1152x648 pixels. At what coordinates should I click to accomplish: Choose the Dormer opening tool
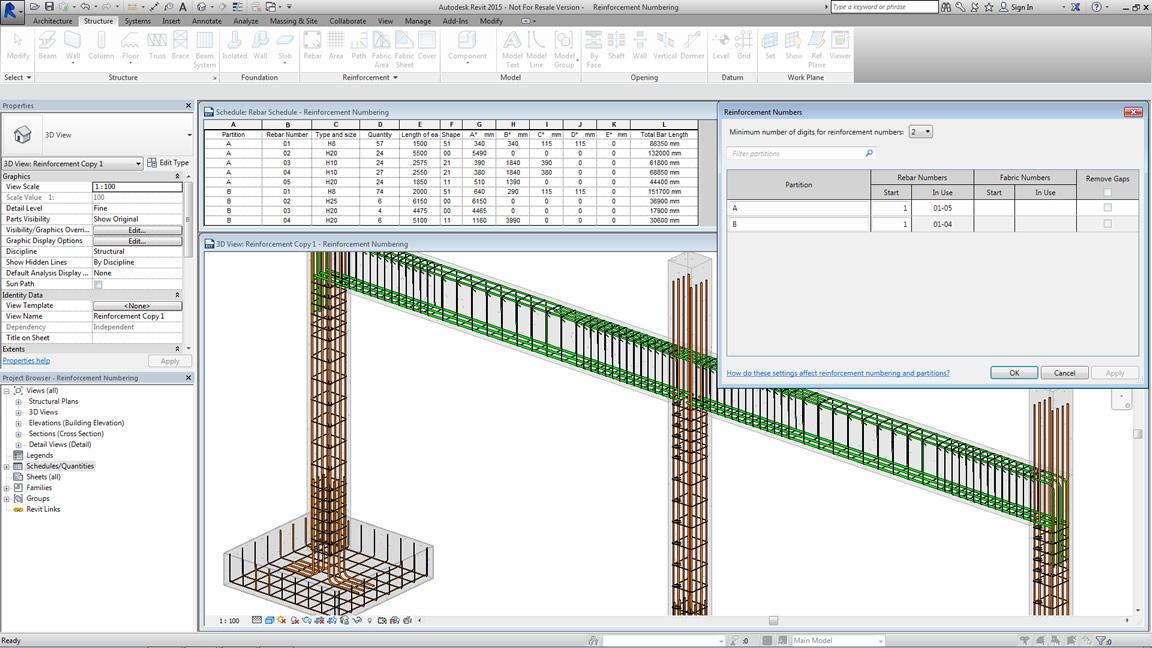(692, 46)
